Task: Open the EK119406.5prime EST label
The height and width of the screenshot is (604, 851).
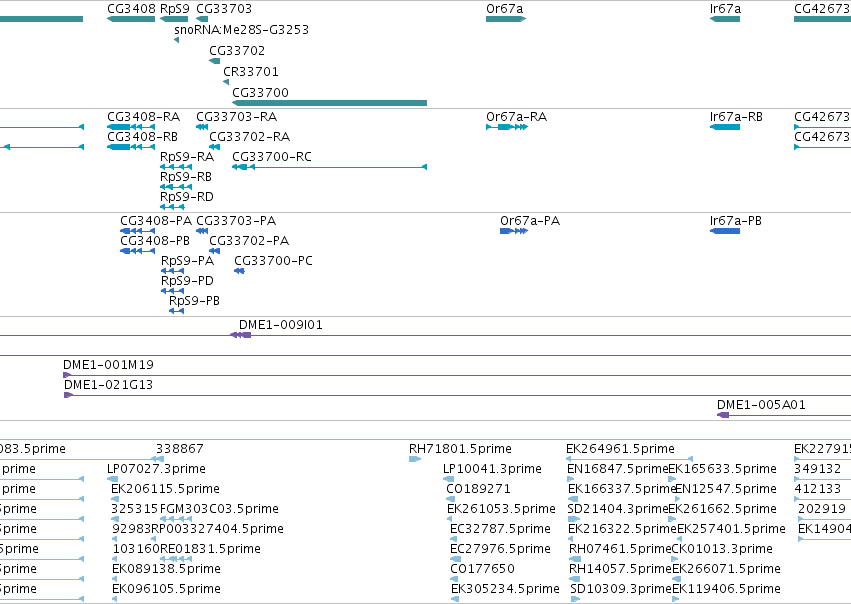Action: (x=727, y=589)
